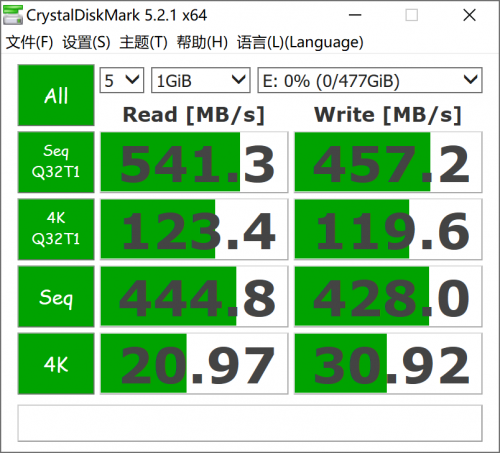Open the 语言(L)(Language) menu
This screenshot has width=500, height=453.
300,42
